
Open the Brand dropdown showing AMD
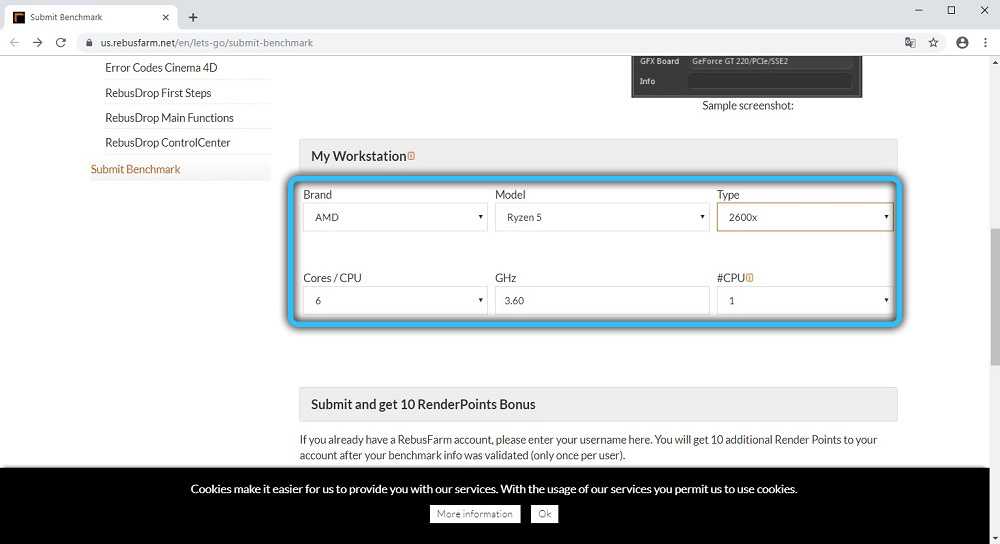pos(395,217)
